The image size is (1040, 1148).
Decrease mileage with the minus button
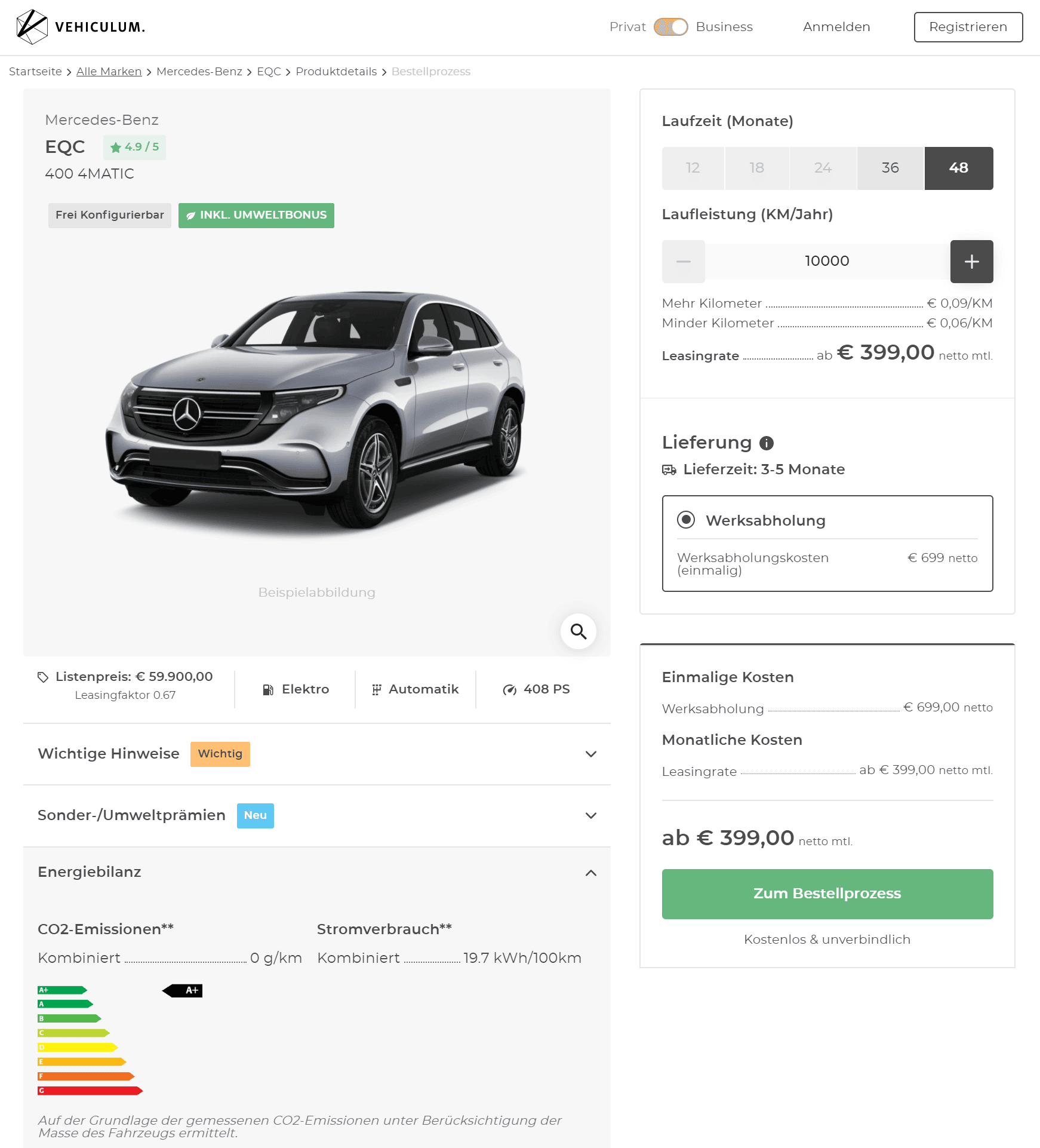pyautogui.click(x=684, y=261)
